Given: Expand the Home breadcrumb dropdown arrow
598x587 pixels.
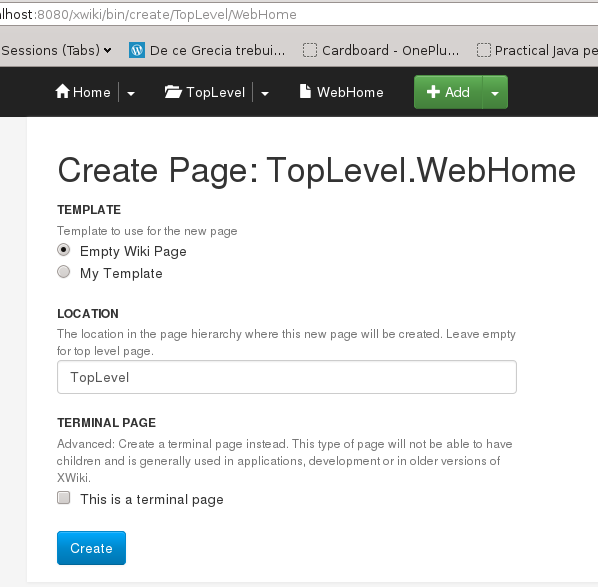Looking at the screenshot, I should click(x=131, y=93).
